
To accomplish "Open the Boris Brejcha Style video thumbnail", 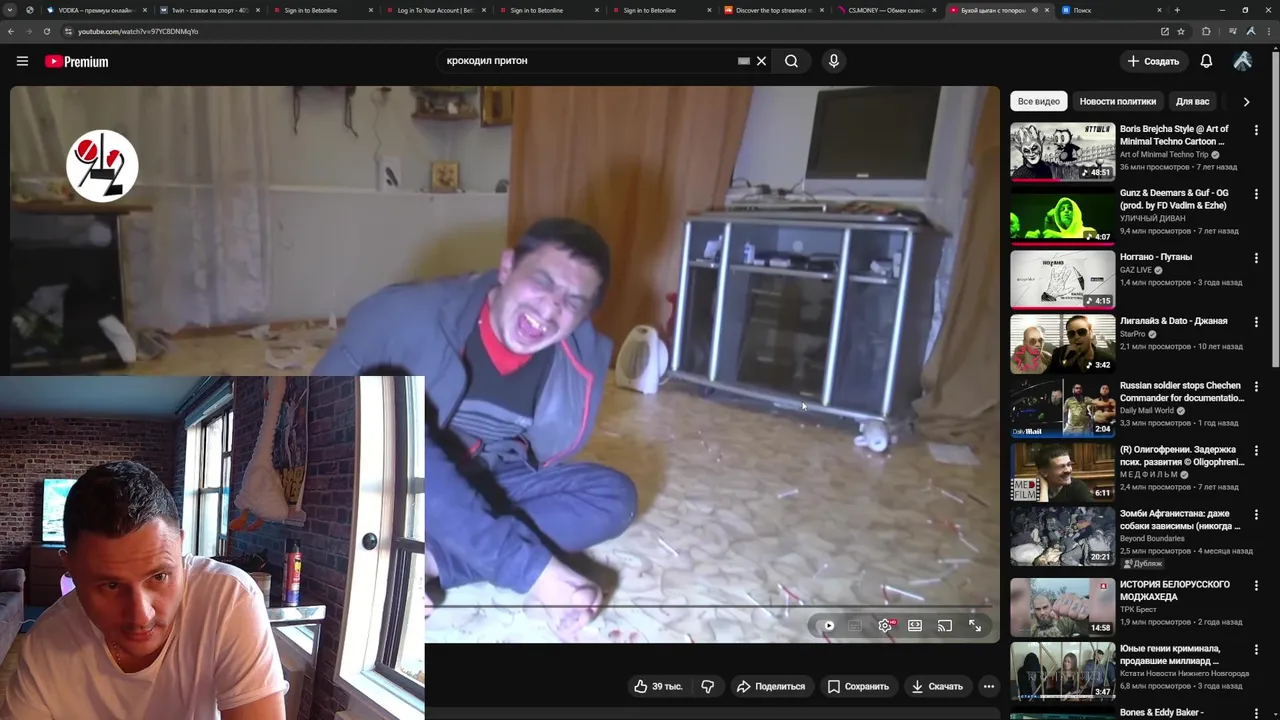I will [1062, 152].
